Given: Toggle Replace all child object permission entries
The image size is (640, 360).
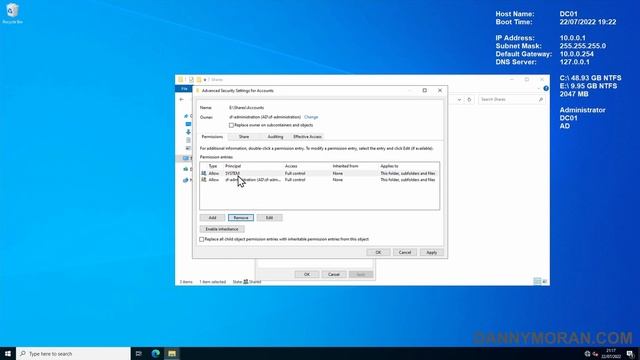Looking at the screenshot, I should tap(202, 239).
